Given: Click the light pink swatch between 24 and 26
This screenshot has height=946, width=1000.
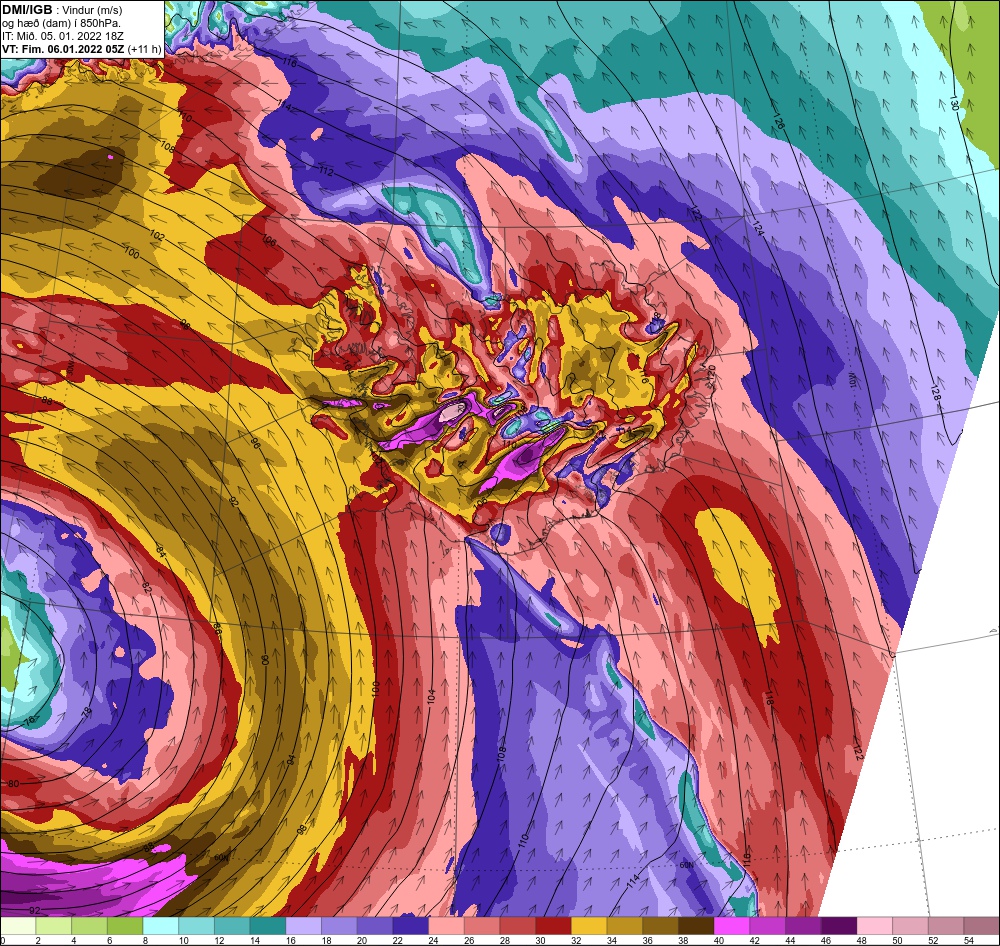Looking at the screenshot, I should 446,926.
